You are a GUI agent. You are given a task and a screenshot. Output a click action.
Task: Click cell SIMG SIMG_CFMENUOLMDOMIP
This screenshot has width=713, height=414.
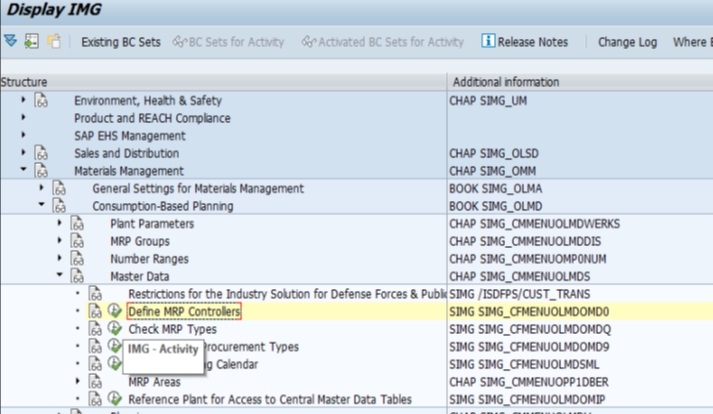[x=527, y=399]
